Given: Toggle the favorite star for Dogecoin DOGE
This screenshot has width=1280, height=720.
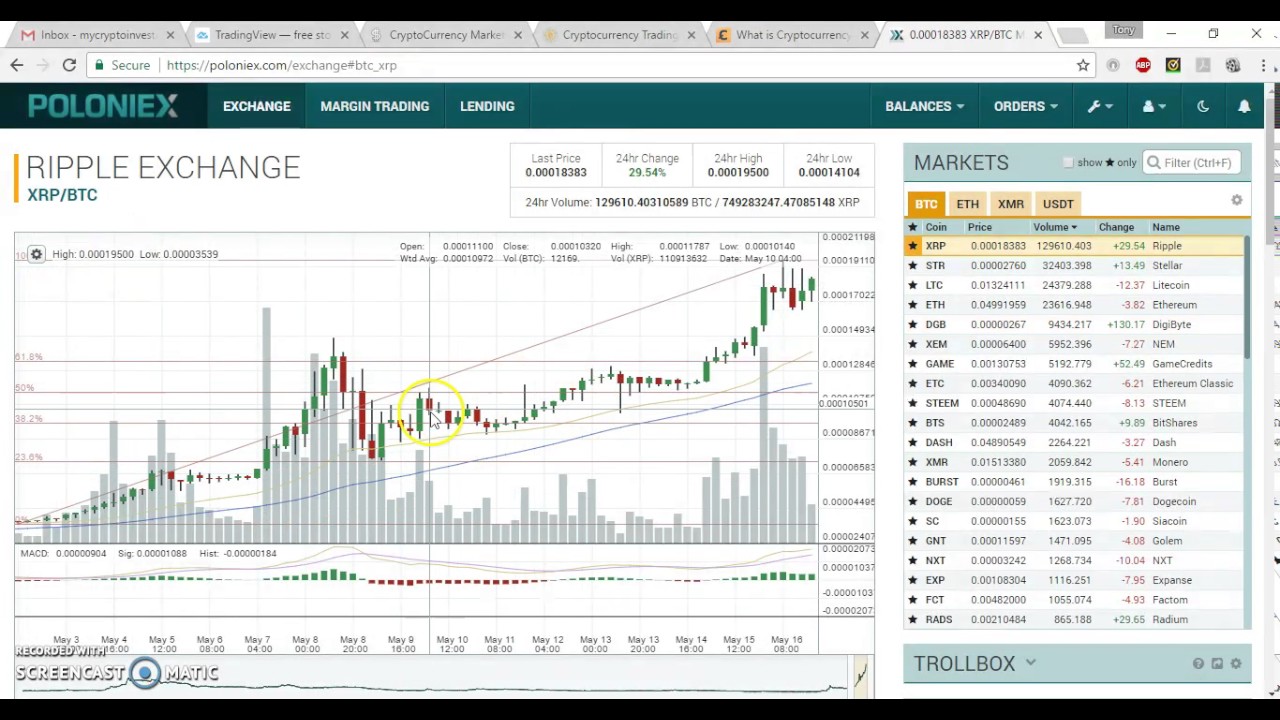Looking at the screenshot, I should [912, 501].
